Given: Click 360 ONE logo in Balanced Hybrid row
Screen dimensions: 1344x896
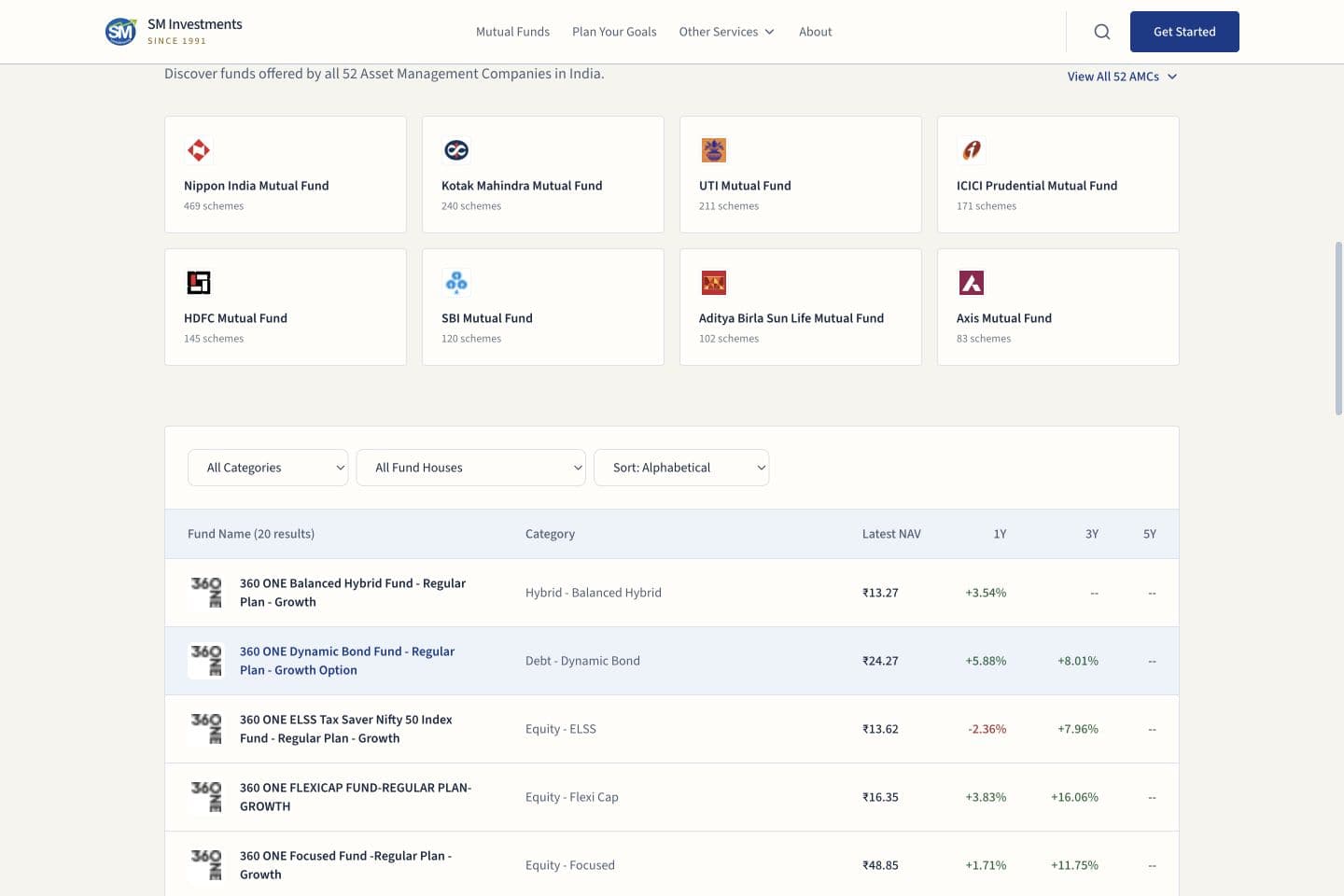Looking at the screenshot, I should point(206,593).
